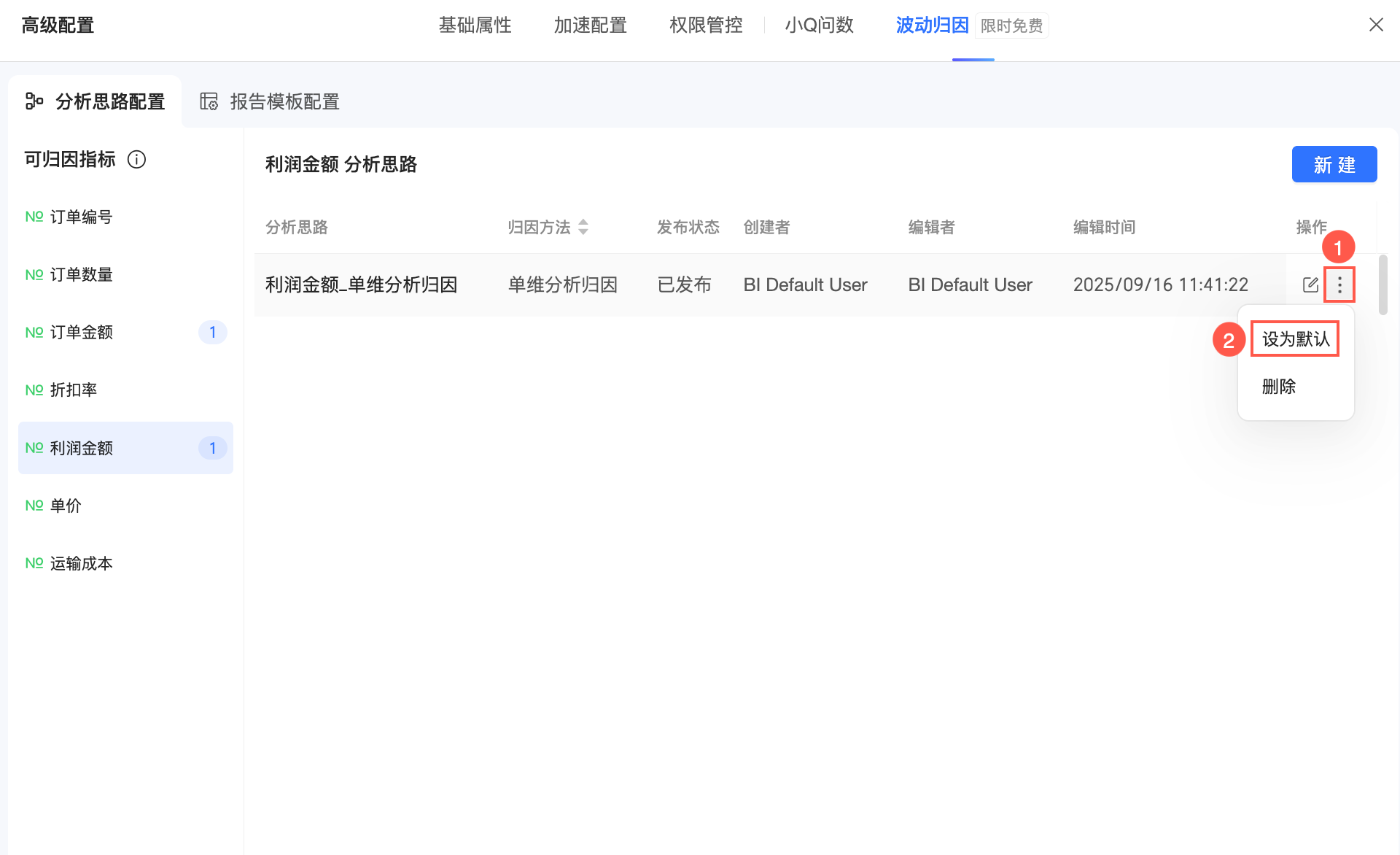Screen dimensions: 1400x855
Task: Select 折扣率 in the indicator list
Action: coord(74,390)
